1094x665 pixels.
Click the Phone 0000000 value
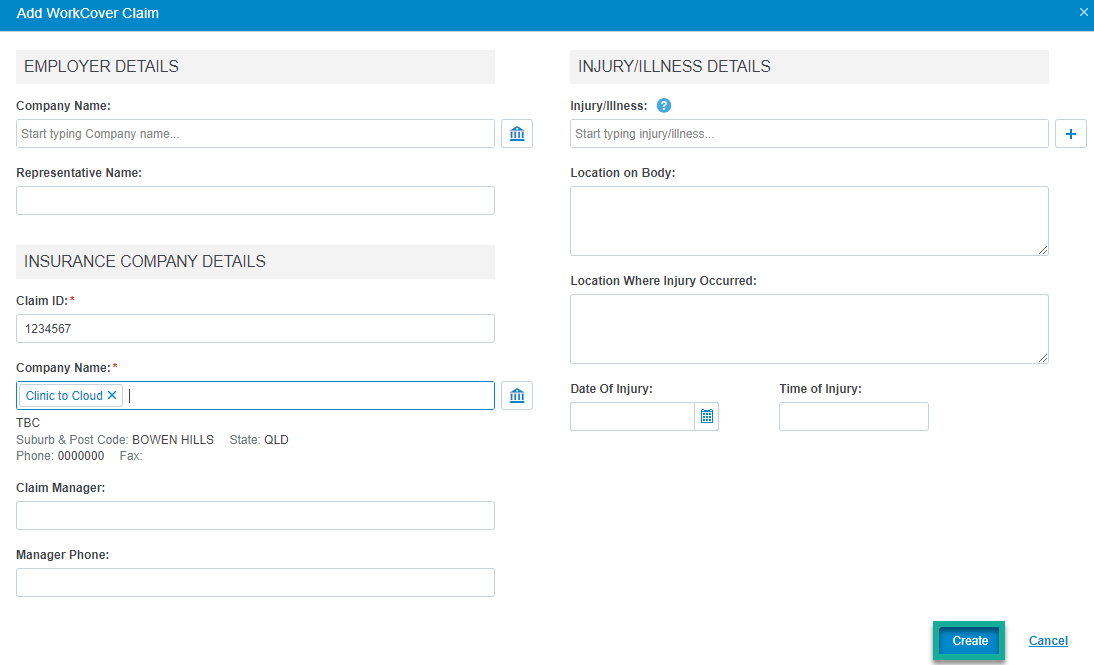[x=81, y=456]
